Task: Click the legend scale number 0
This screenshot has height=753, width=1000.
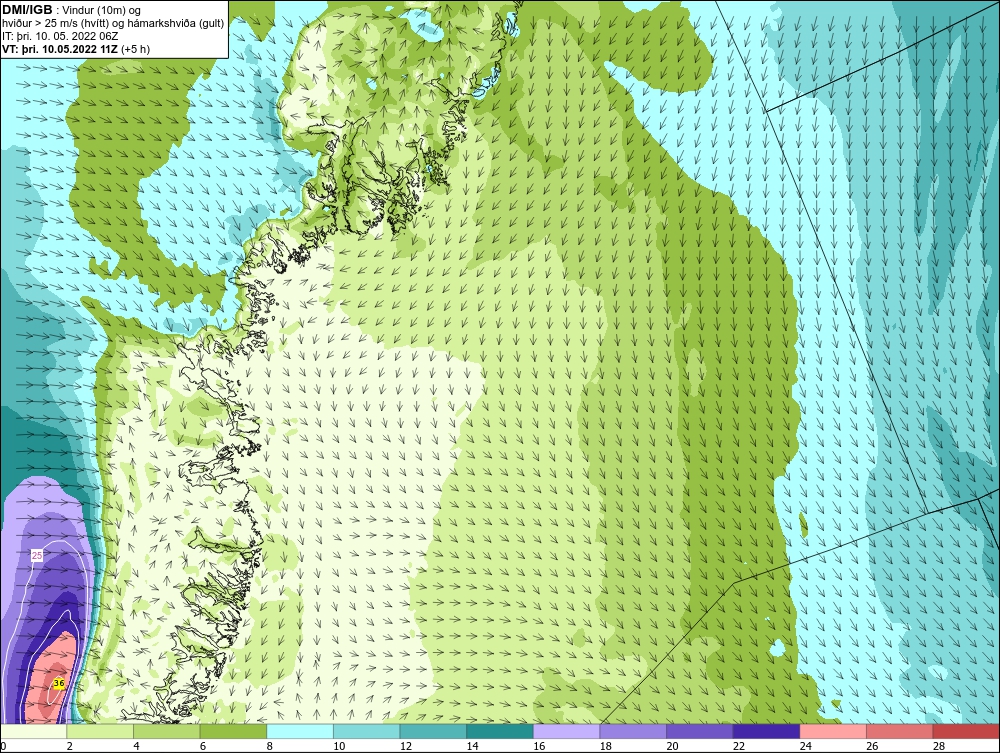Action: (x=3, y=746)
